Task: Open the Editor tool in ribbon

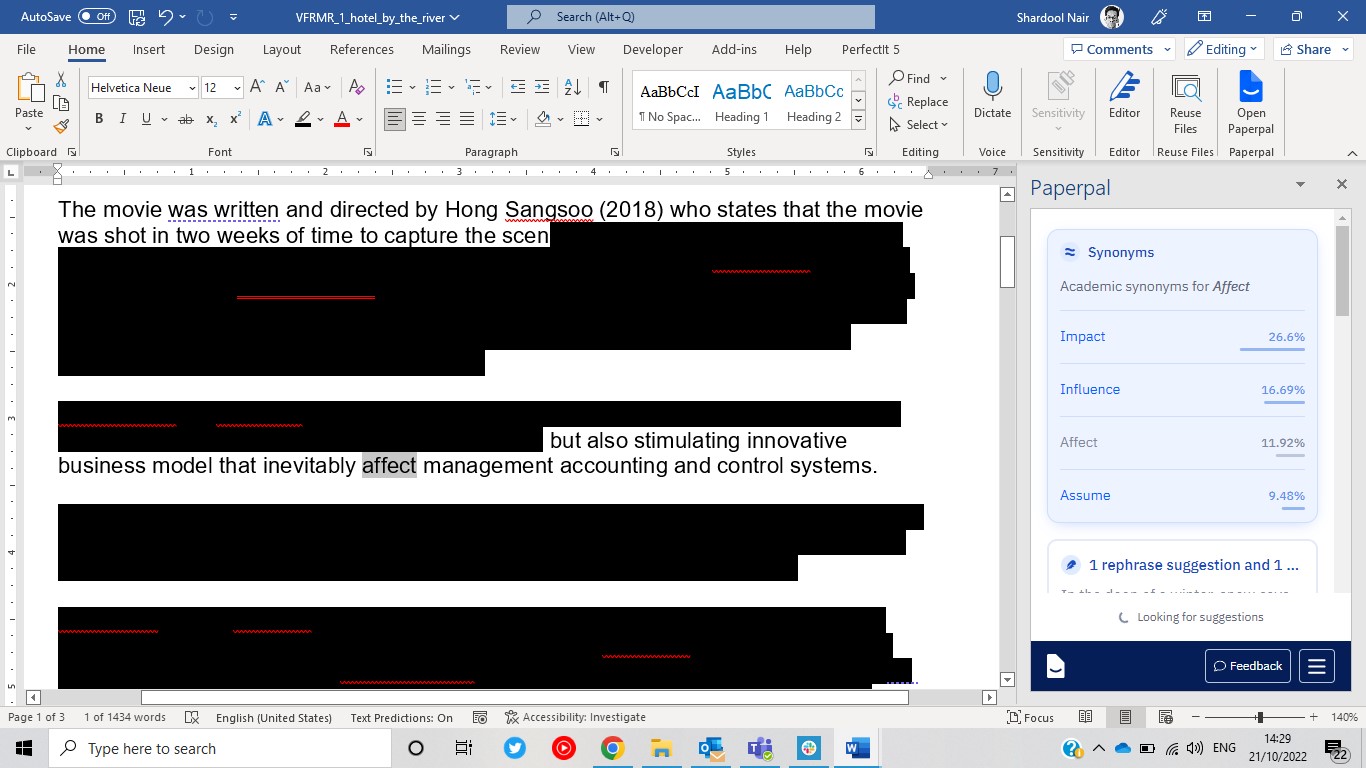Action: [x=1124, y=88]
